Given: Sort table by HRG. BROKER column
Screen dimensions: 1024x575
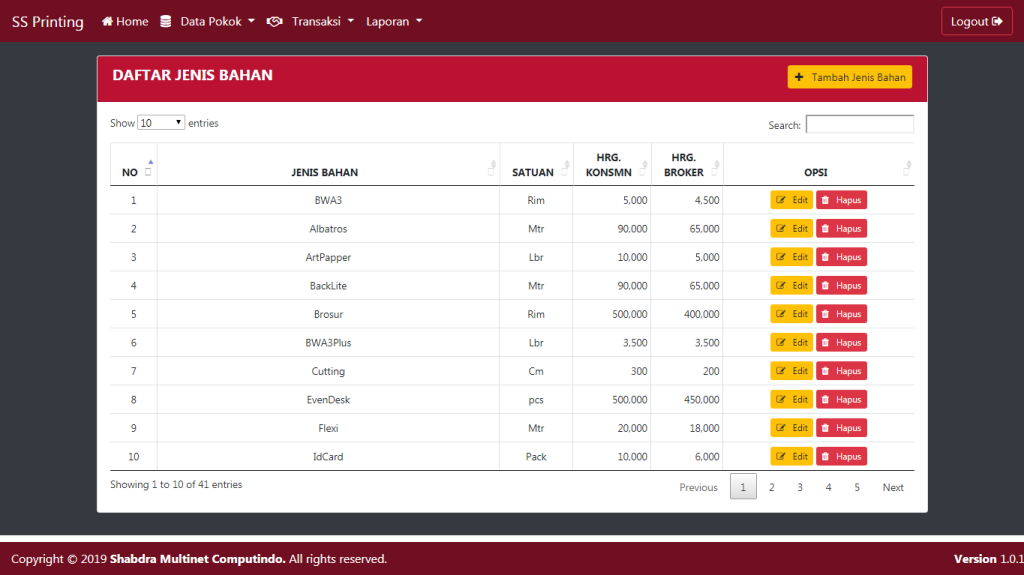Looking at the screenshot, I should click(x=687, y=165).
